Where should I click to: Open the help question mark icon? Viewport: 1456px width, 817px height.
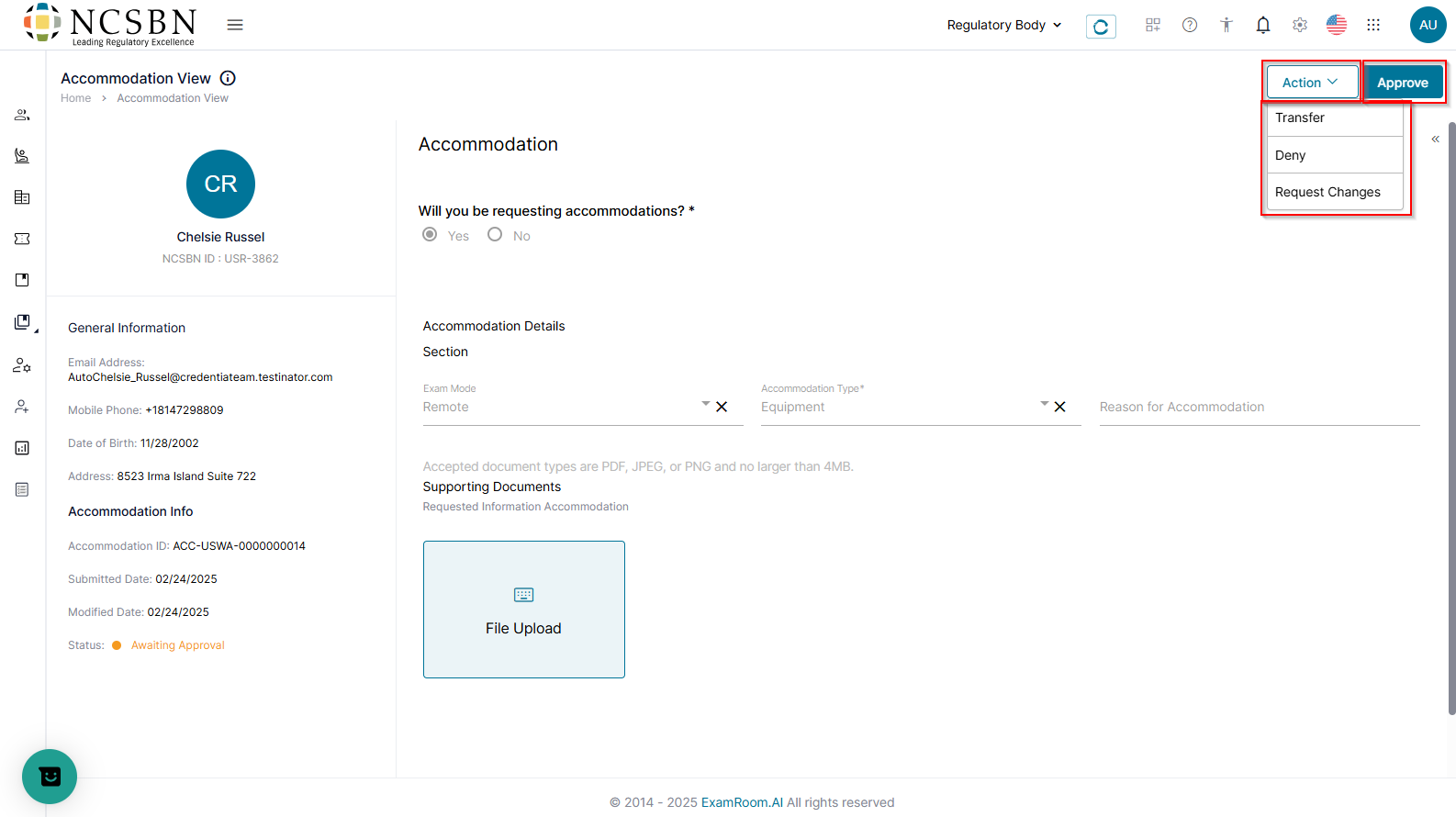coord(1190,25)
